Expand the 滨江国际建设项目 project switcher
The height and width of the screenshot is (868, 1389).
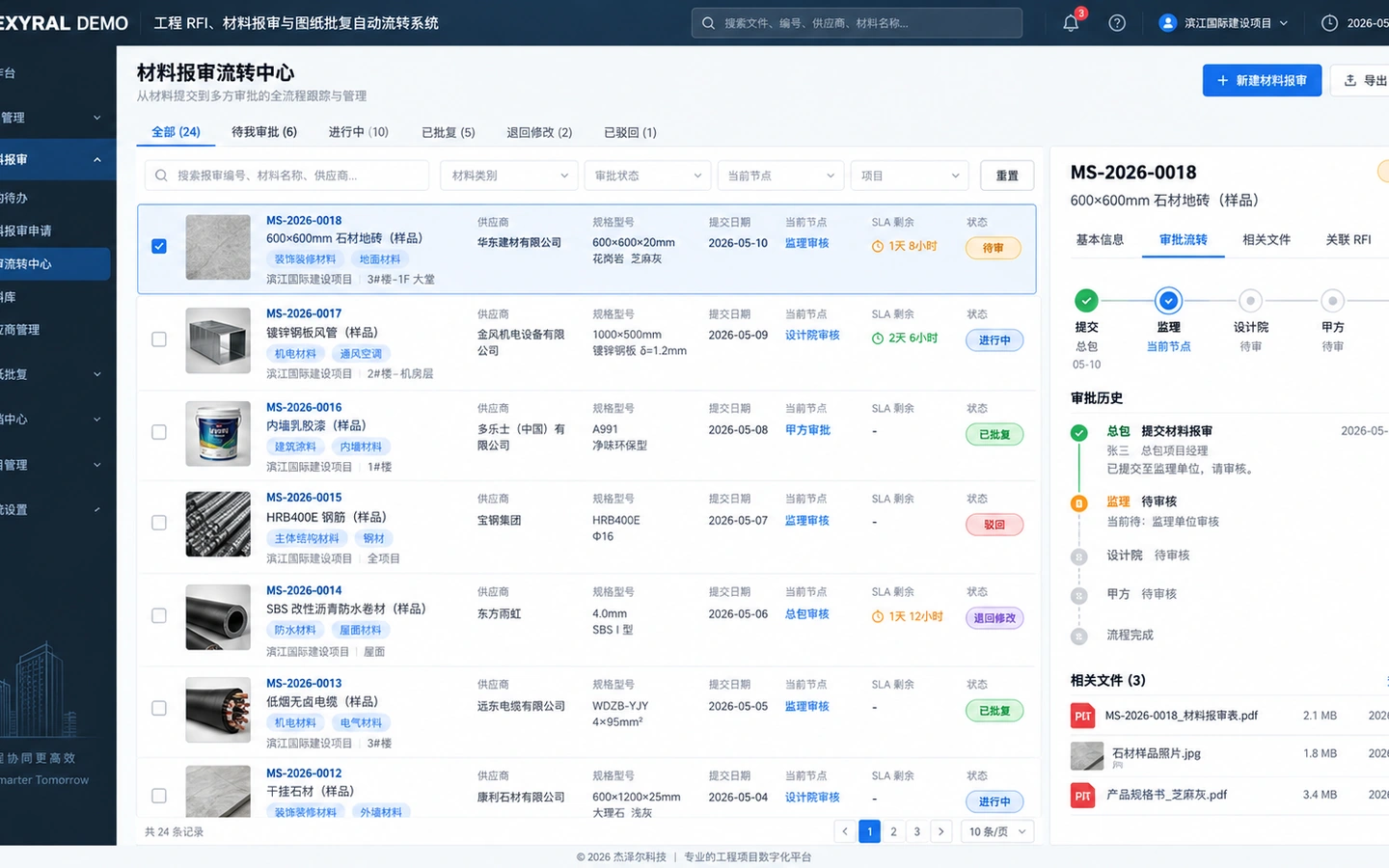point(1223,23)
